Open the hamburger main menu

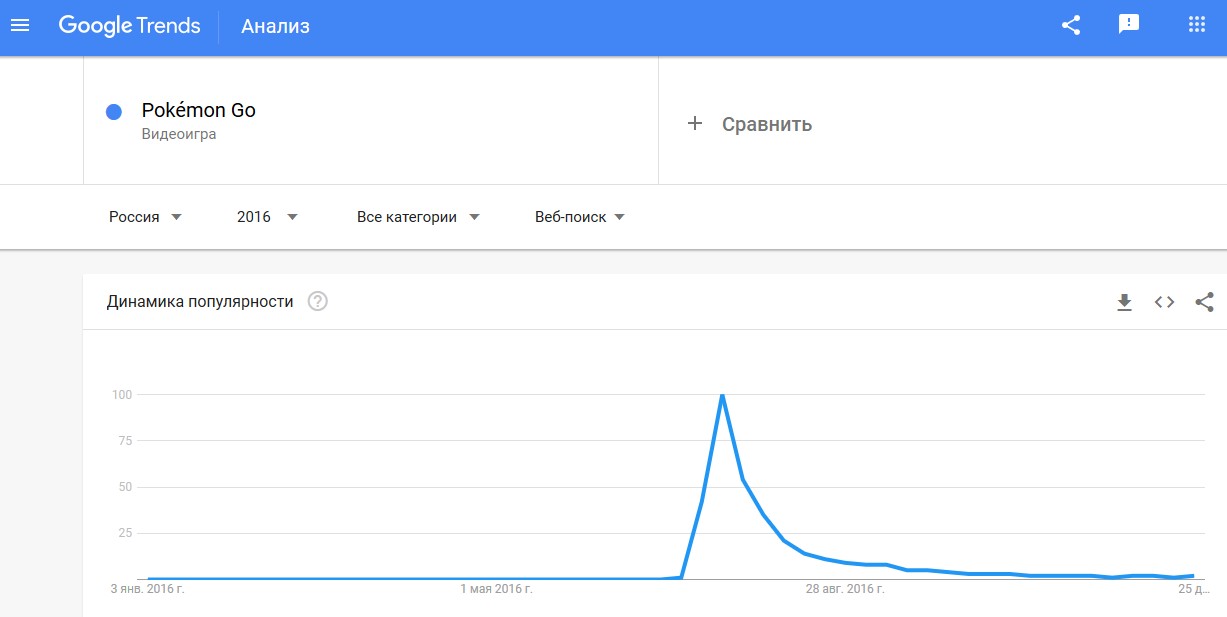(20, 25)
